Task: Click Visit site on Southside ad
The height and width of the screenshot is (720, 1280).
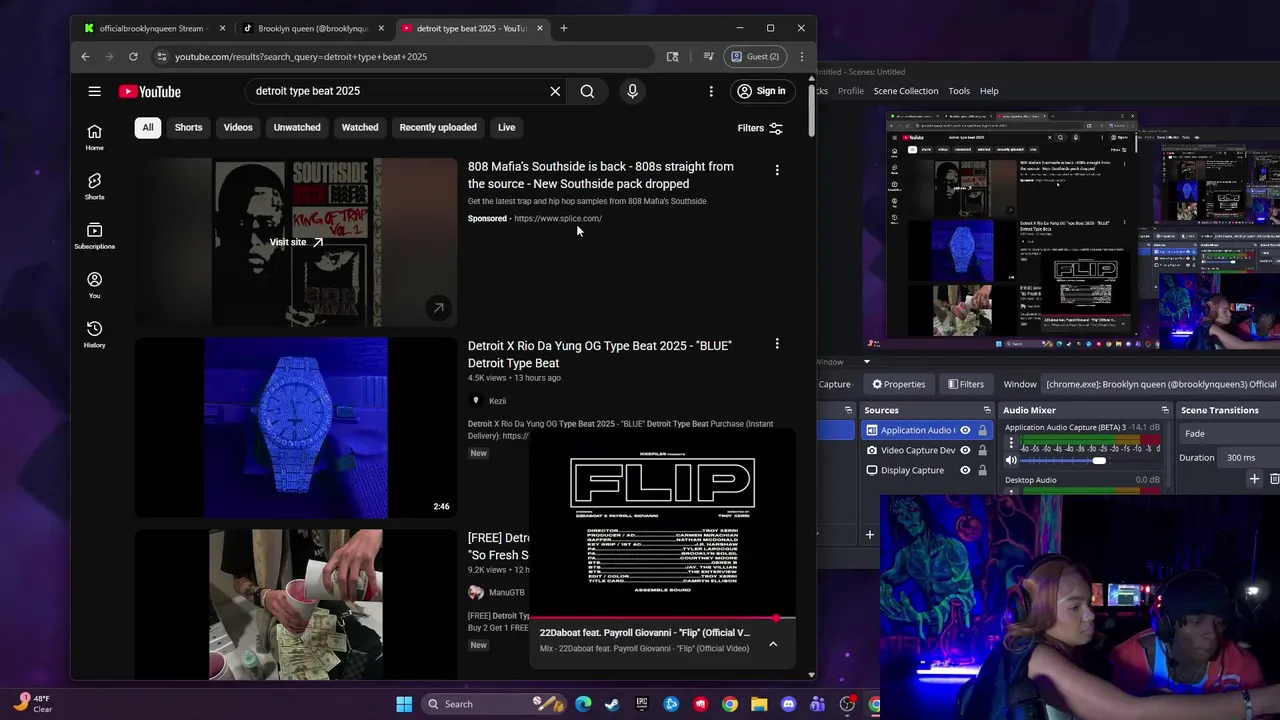Action: 296,242
